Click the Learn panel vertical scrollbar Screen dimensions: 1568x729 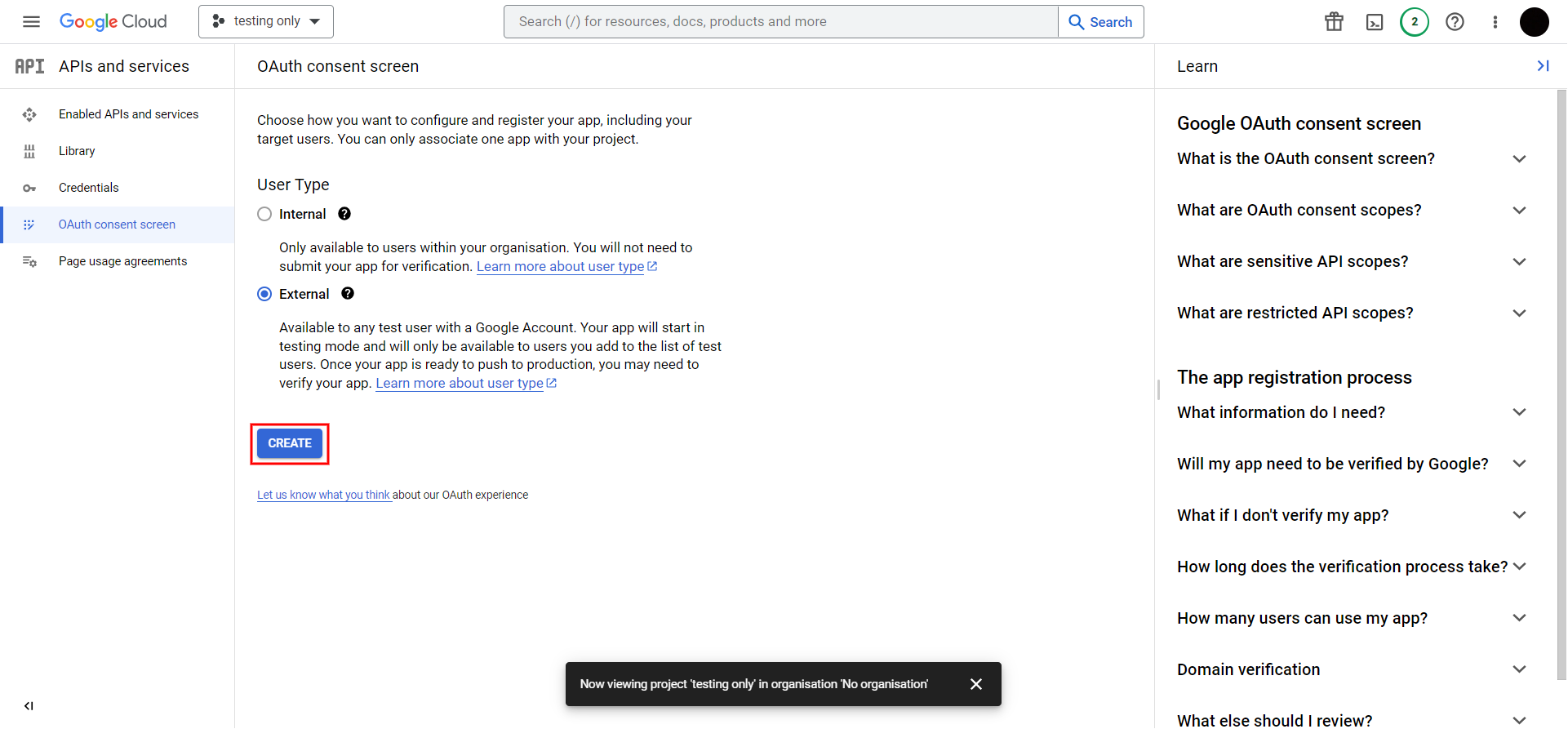click(1561, 384)
